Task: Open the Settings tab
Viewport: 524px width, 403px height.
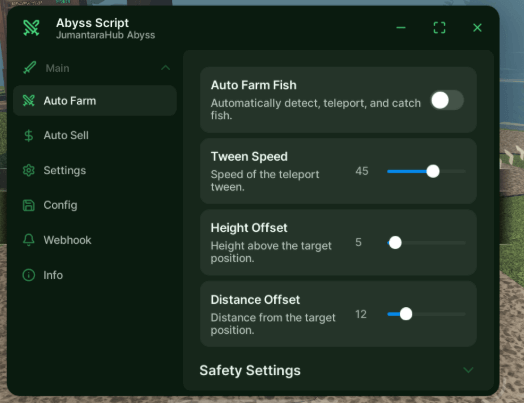Action: (95, 170)
